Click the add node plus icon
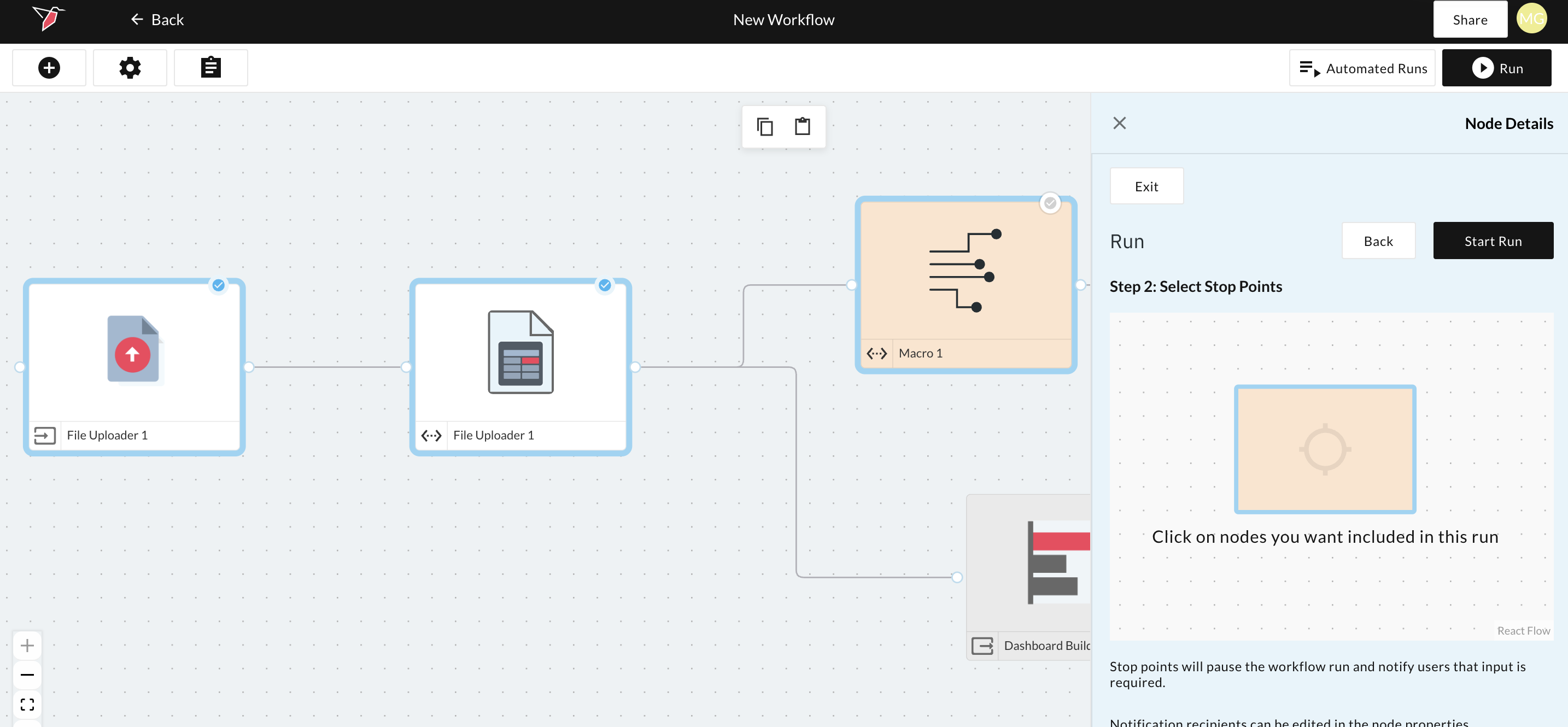 49,68
